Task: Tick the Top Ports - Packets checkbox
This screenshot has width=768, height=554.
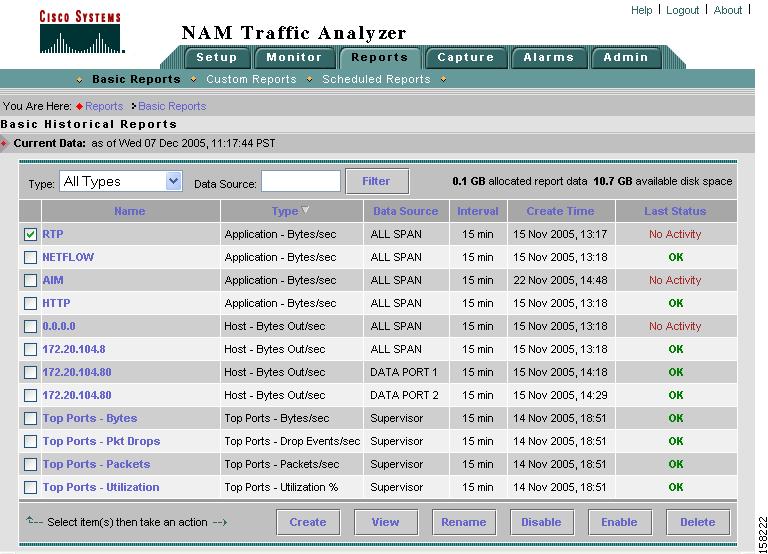Action: (30, 464)
